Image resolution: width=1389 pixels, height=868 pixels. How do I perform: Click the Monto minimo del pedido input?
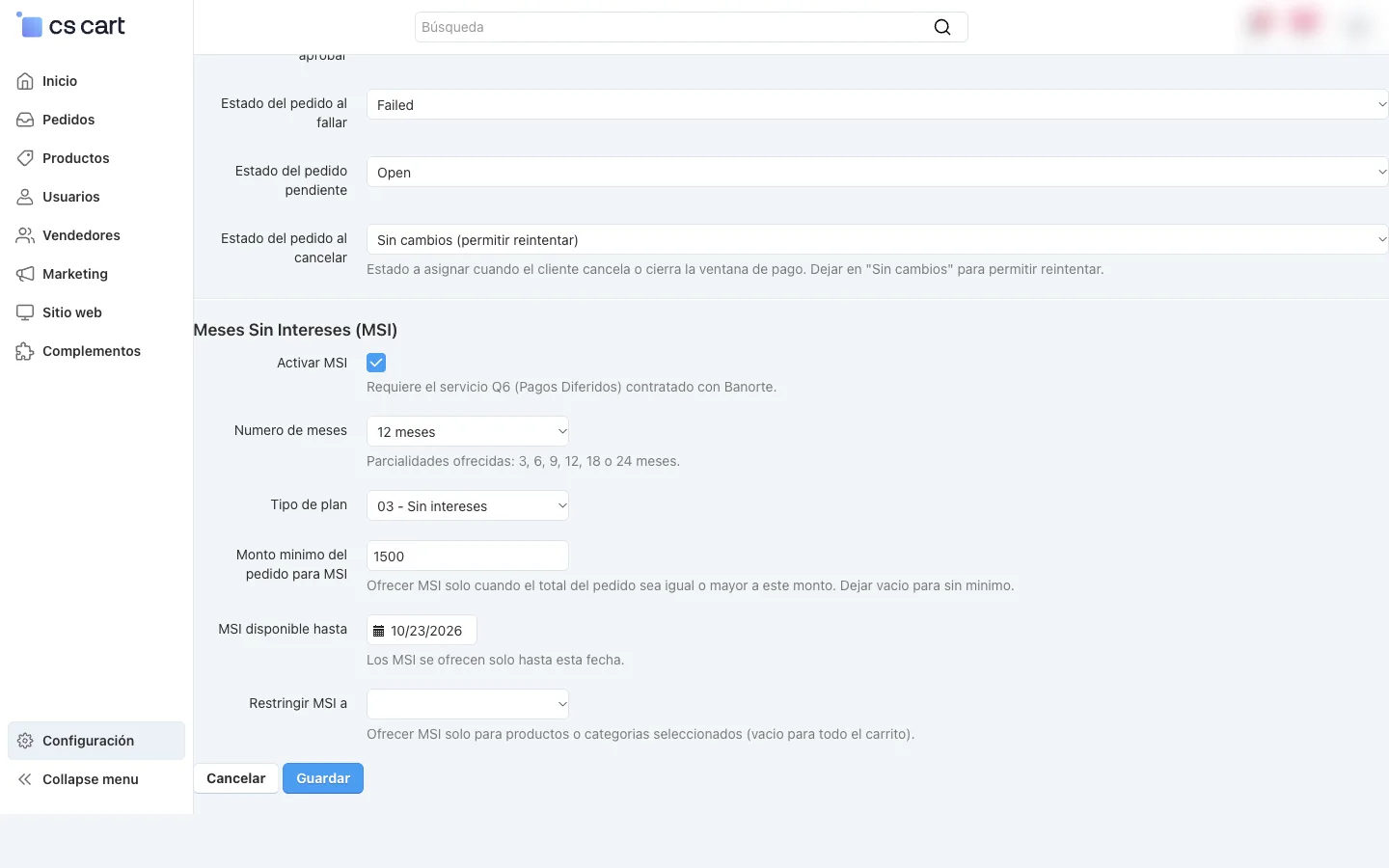[468, 556]
